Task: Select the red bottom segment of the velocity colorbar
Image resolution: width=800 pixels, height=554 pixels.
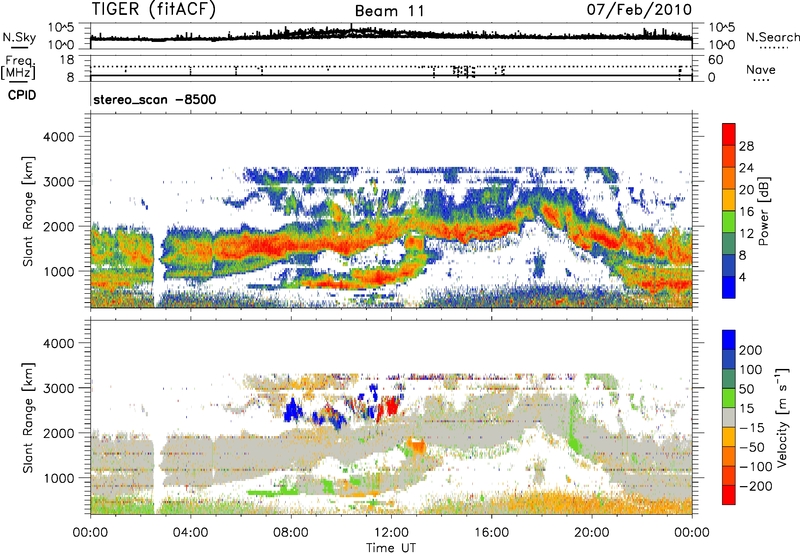Action: [x=729, y=495]
